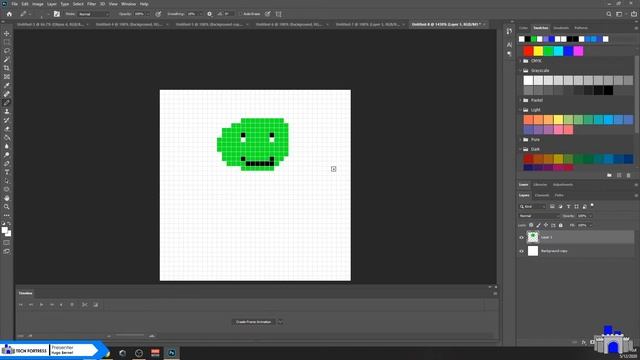Select the Move tool
Screen dimensions: 640x360
click(7, 33)
